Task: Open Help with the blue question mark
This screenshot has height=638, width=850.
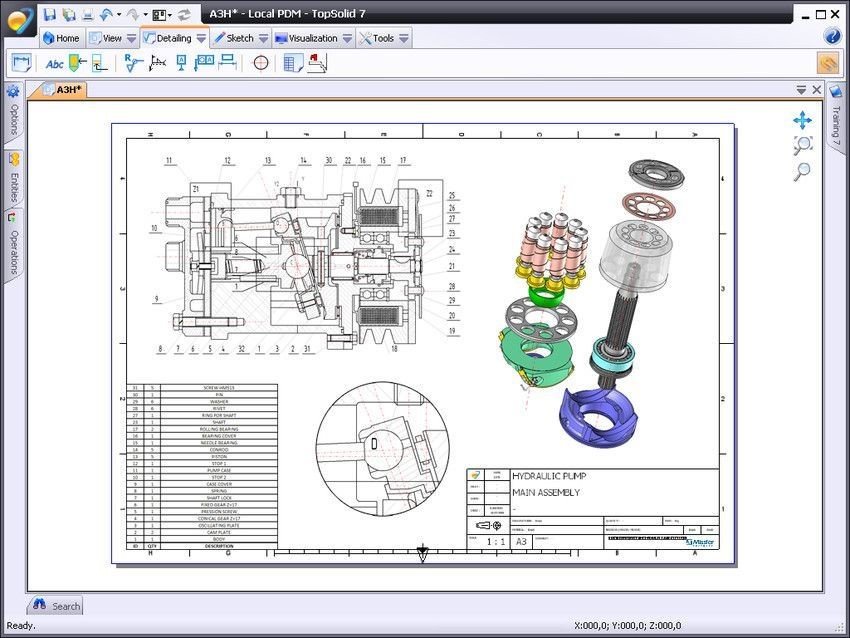Action: point(832,36)
